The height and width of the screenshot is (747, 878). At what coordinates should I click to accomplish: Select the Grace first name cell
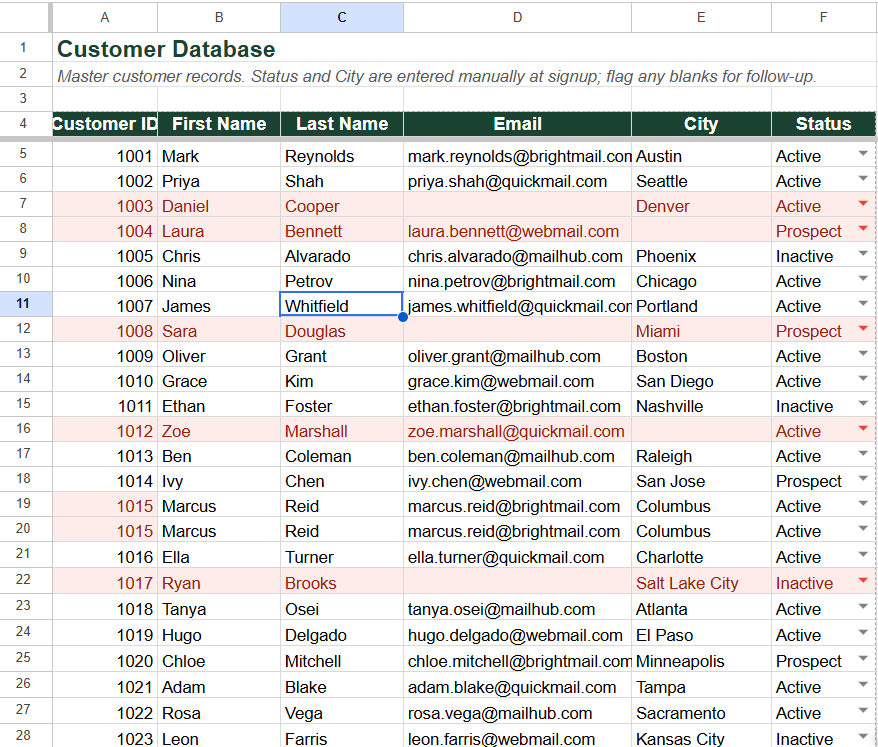219,381
